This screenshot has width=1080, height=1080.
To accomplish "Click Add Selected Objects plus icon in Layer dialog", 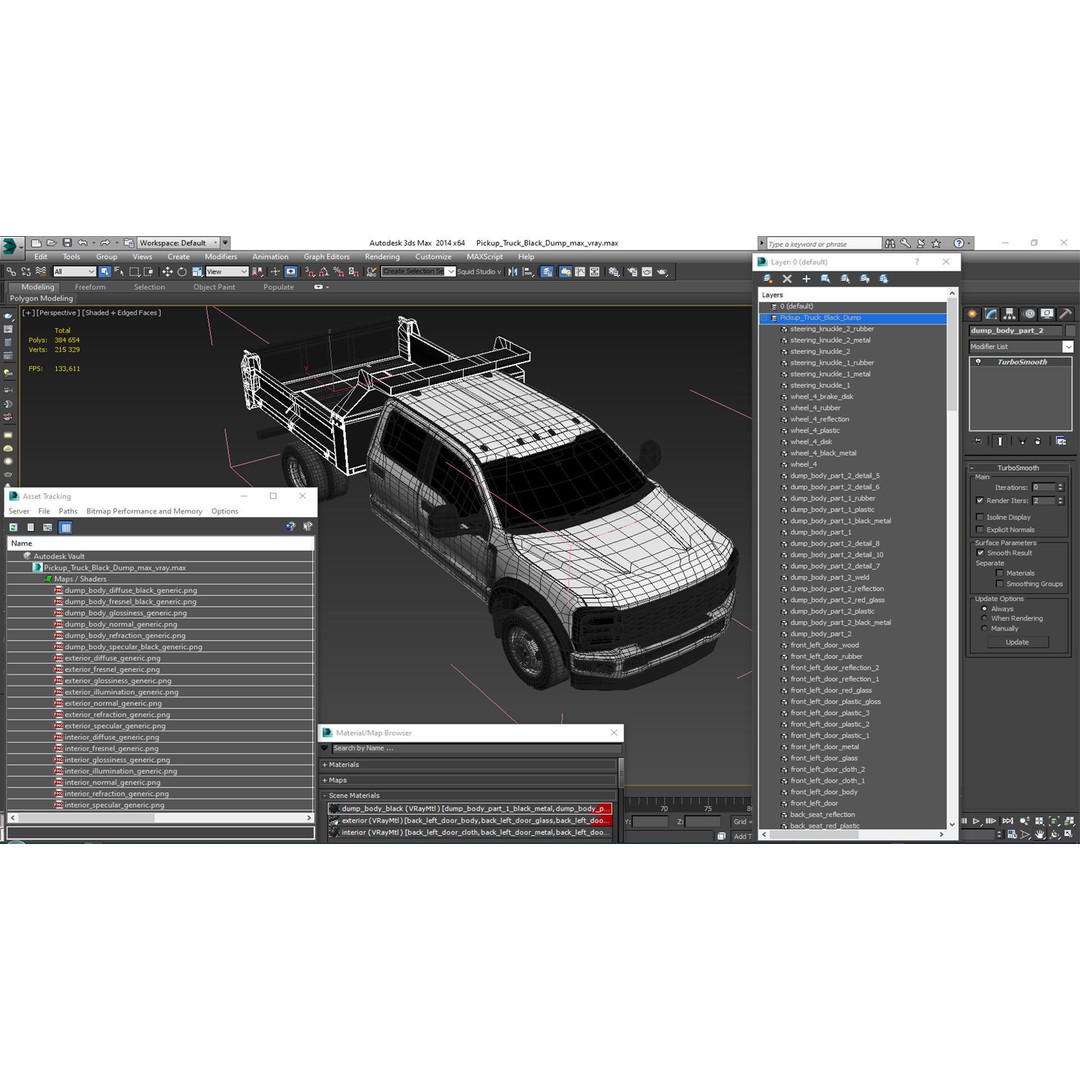I will coord(806,279).
